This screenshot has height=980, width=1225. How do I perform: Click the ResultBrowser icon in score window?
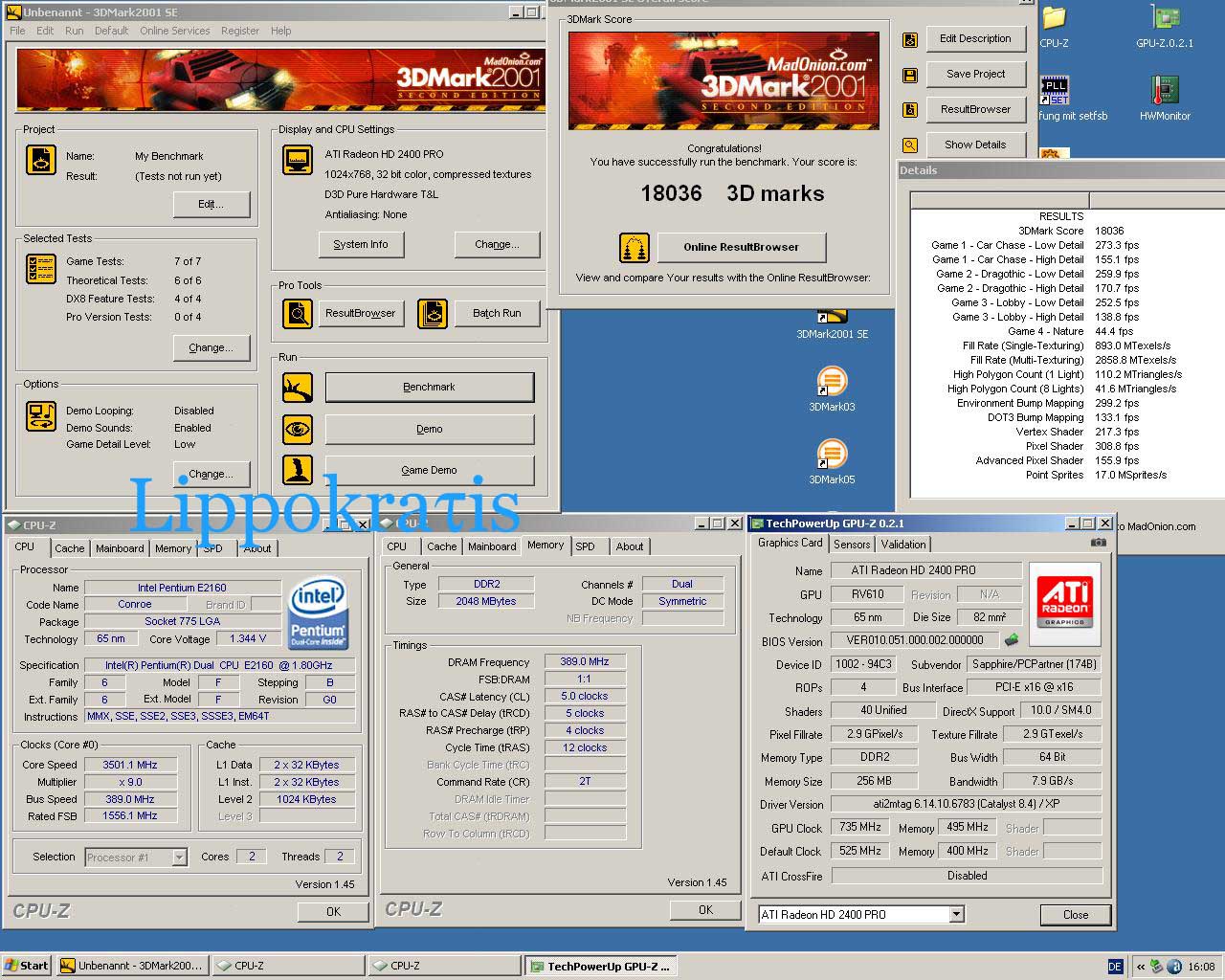[910, 110]
